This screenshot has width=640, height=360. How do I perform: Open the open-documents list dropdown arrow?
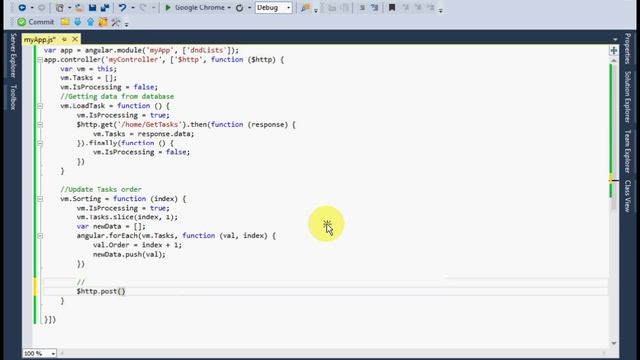coord(615,40)
